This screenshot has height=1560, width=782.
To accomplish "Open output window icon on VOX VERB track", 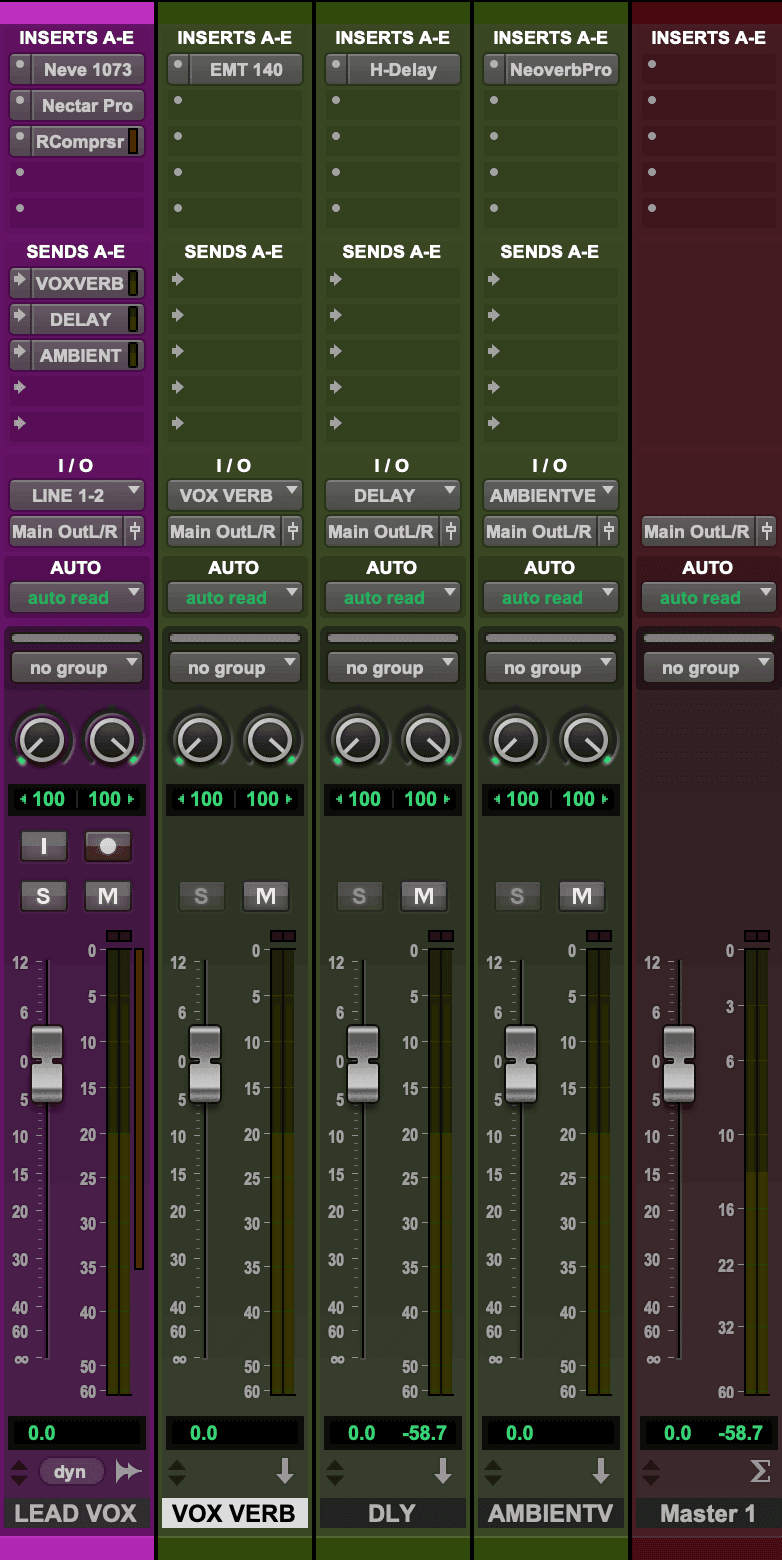I will (292, 532).
